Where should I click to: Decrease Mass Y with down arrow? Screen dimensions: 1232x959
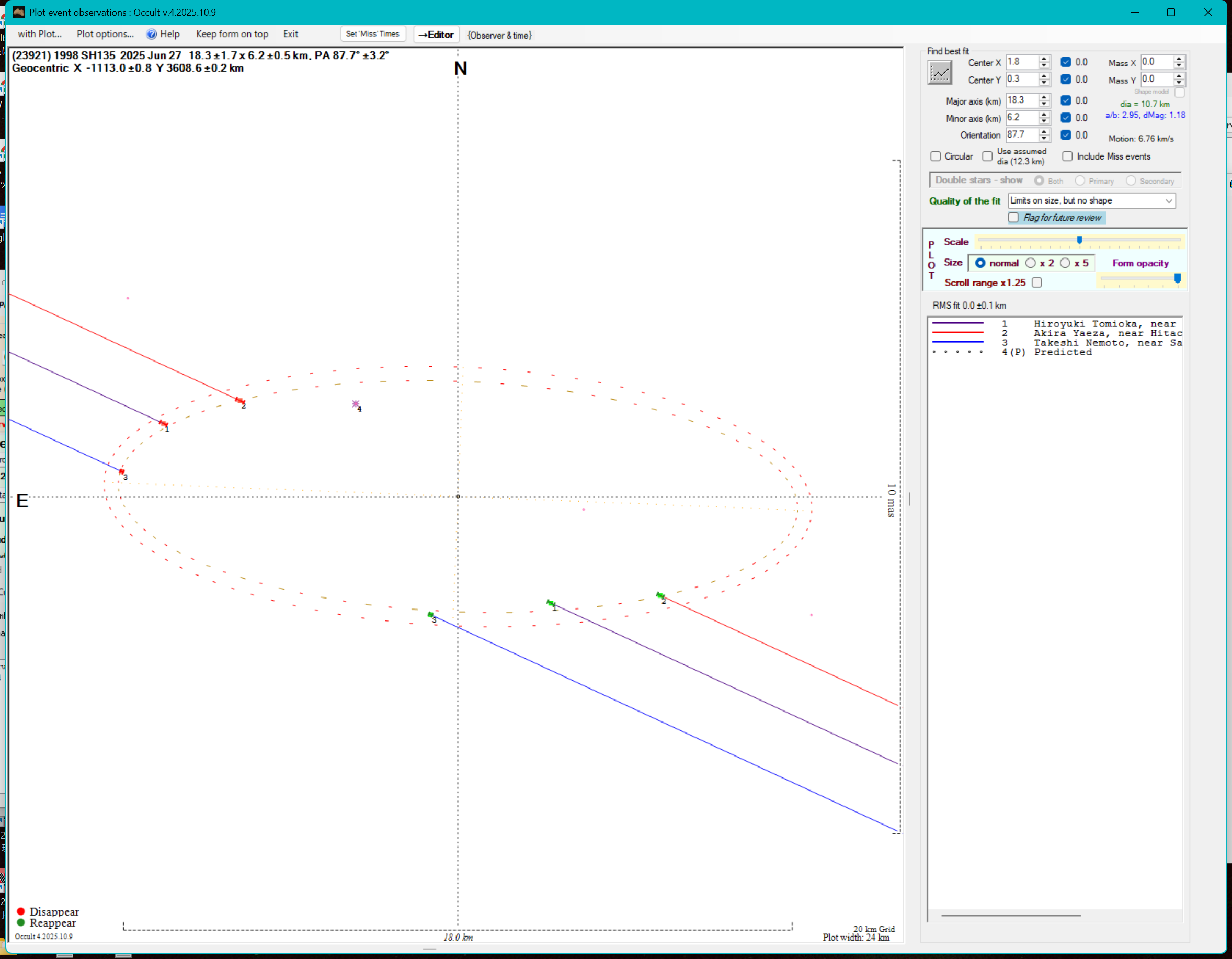click(x=1179, y=83)
